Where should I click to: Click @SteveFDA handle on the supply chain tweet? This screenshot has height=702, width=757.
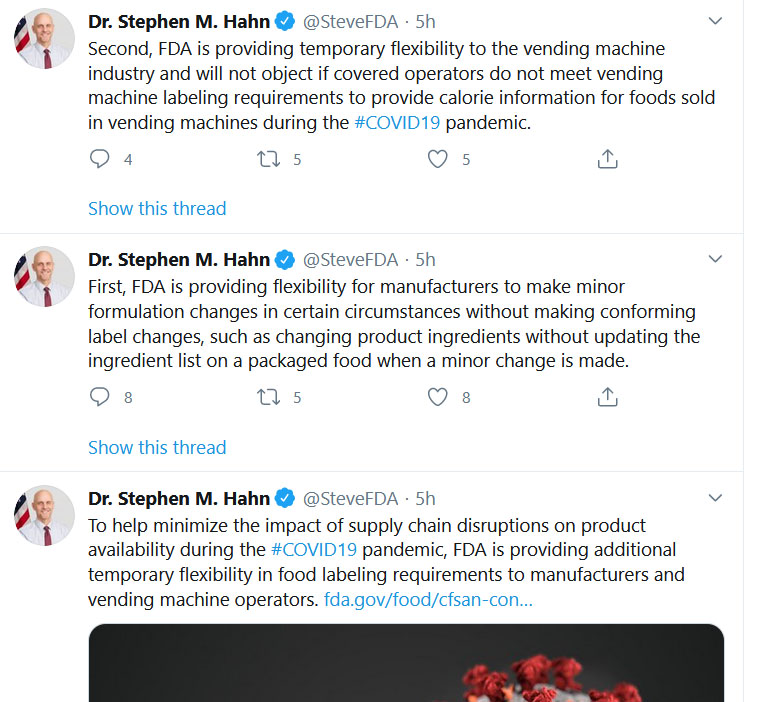coord(350,499)
